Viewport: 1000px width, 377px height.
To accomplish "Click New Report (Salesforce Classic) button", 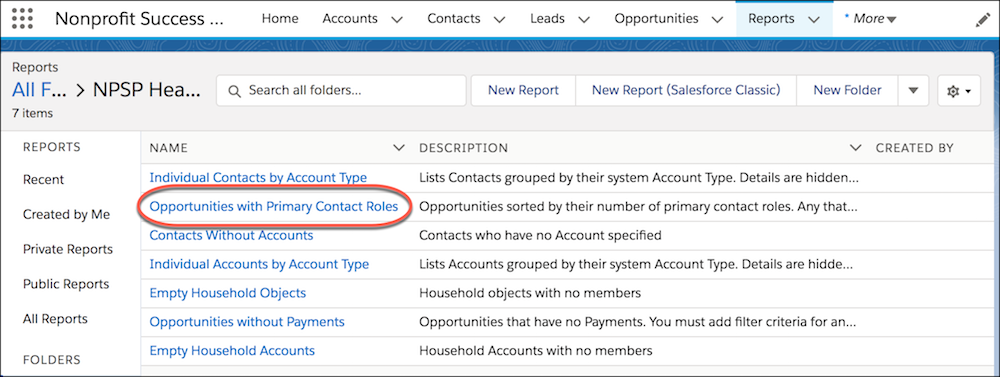I will 686,91.
